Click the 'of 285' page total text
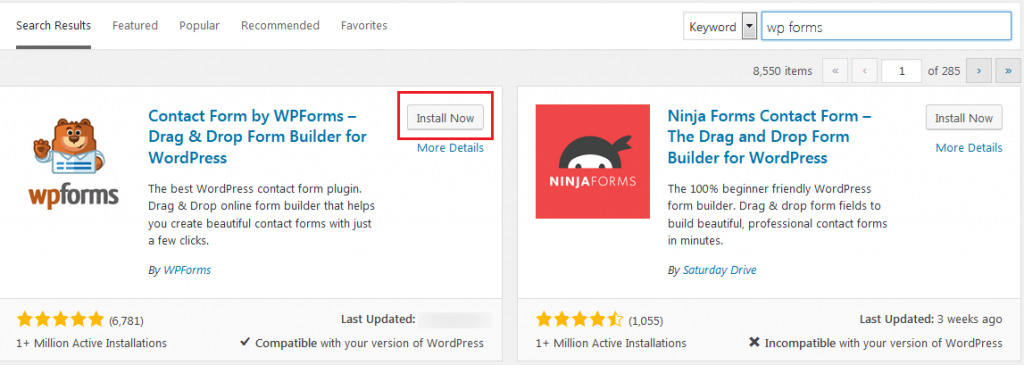The width and height of the screenshot is (1024, 365). coord(944,71)
